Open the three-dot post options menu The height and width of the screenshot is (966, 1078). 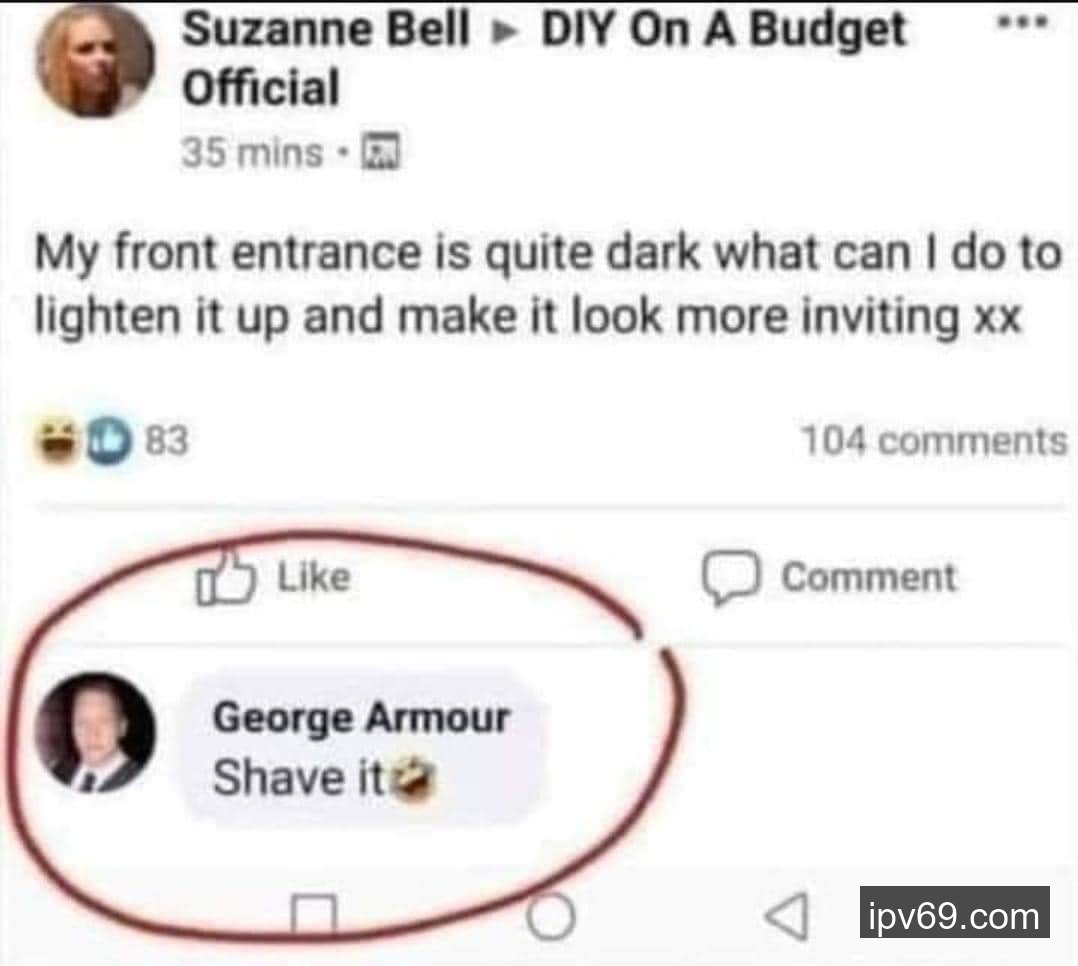pyautogui.click(x=1023, y=23)
